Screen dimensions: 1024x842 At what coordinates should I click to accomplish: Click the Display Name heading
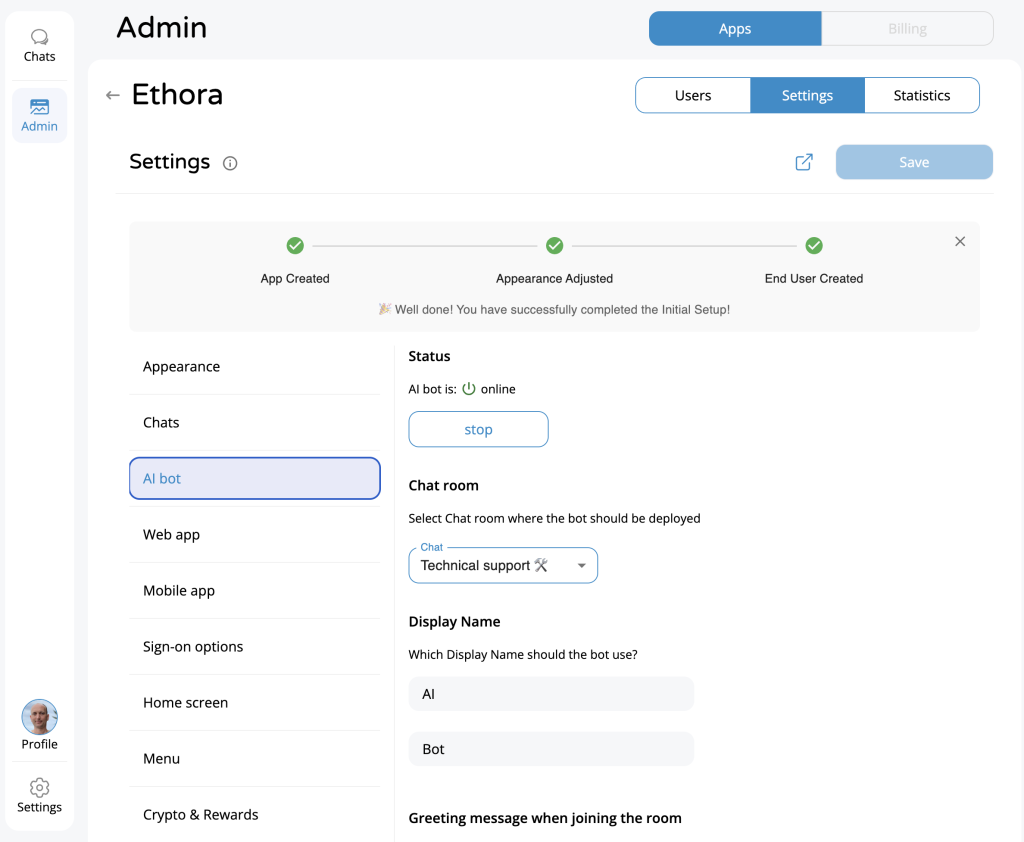tap(455, 621)
